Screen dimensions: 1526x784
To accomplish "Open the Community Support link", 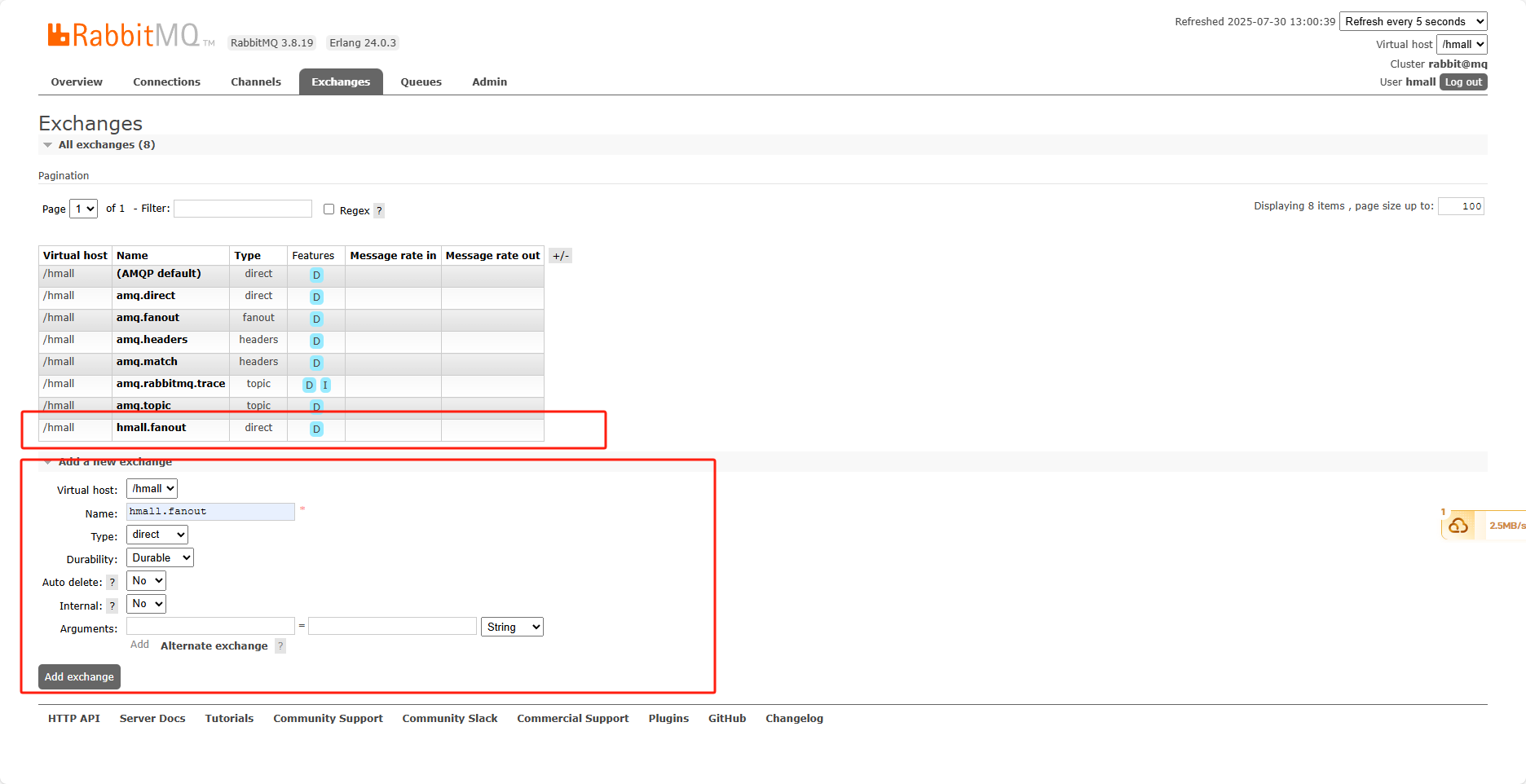I will [x=328, y=718].
